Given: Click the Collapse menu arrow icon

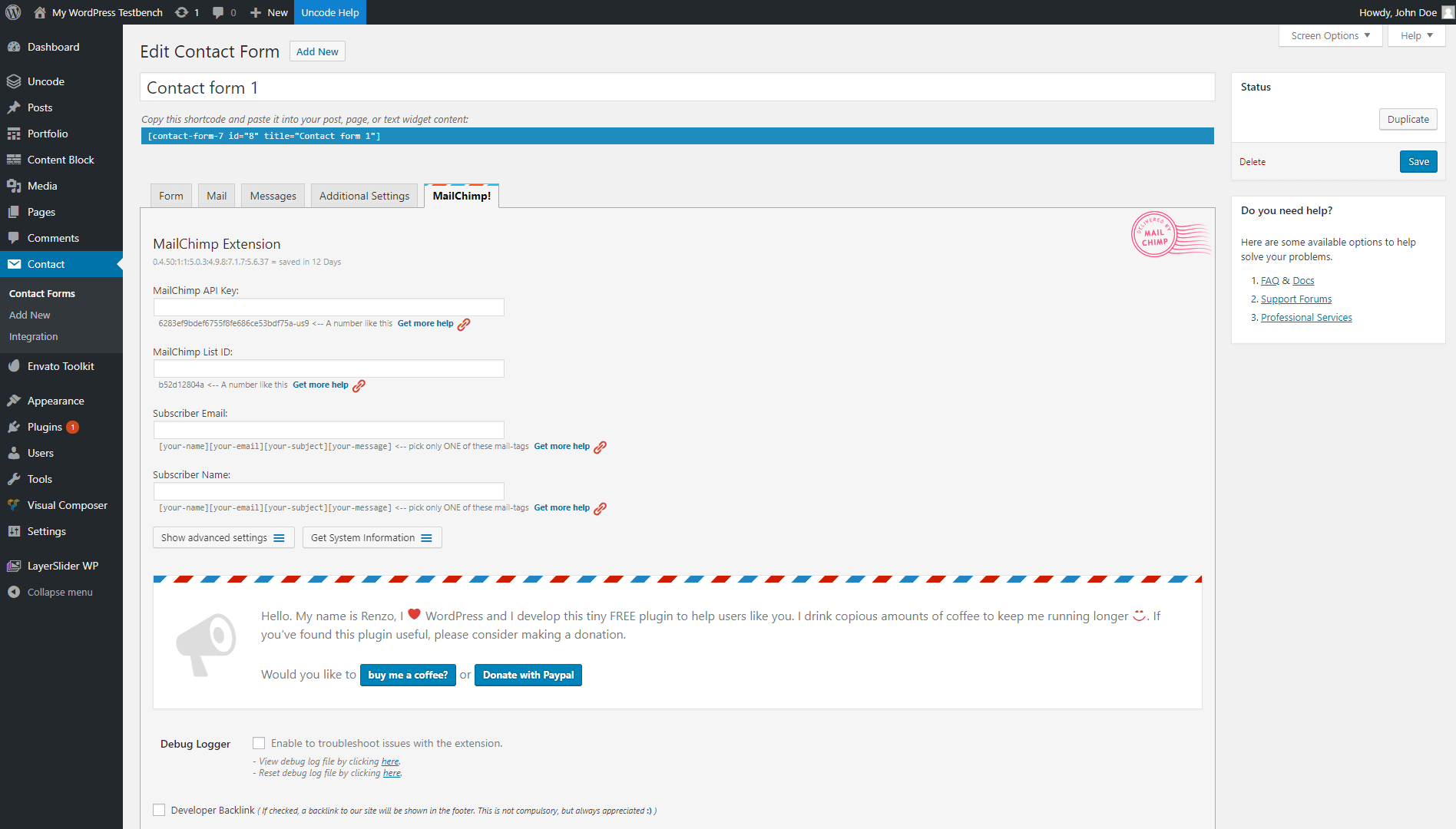Looking at the screenshot, I should [x=14, y=592].
